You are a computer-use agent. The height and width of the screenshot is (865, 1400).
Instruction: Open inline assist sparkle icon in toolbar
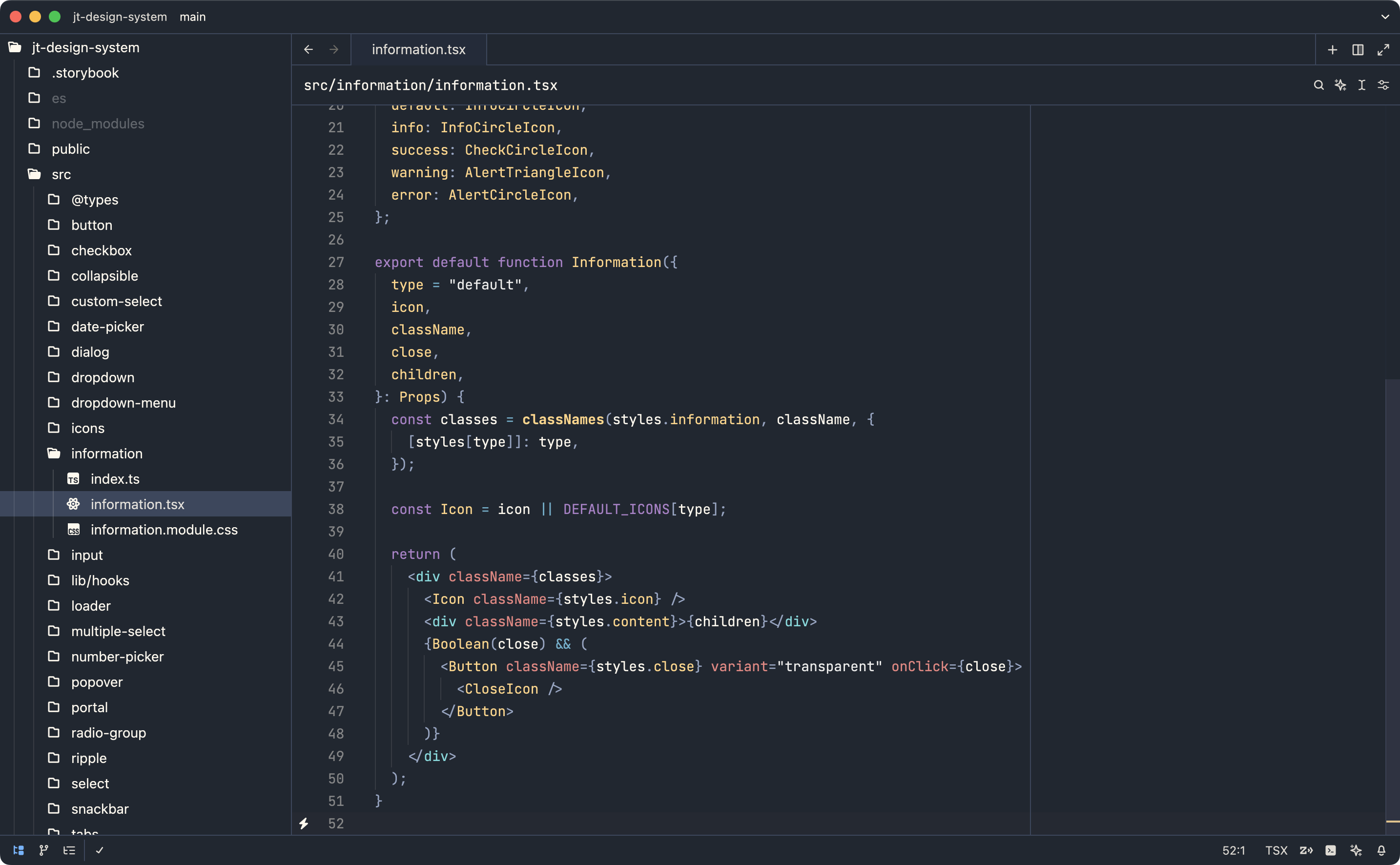(1340, 85)
